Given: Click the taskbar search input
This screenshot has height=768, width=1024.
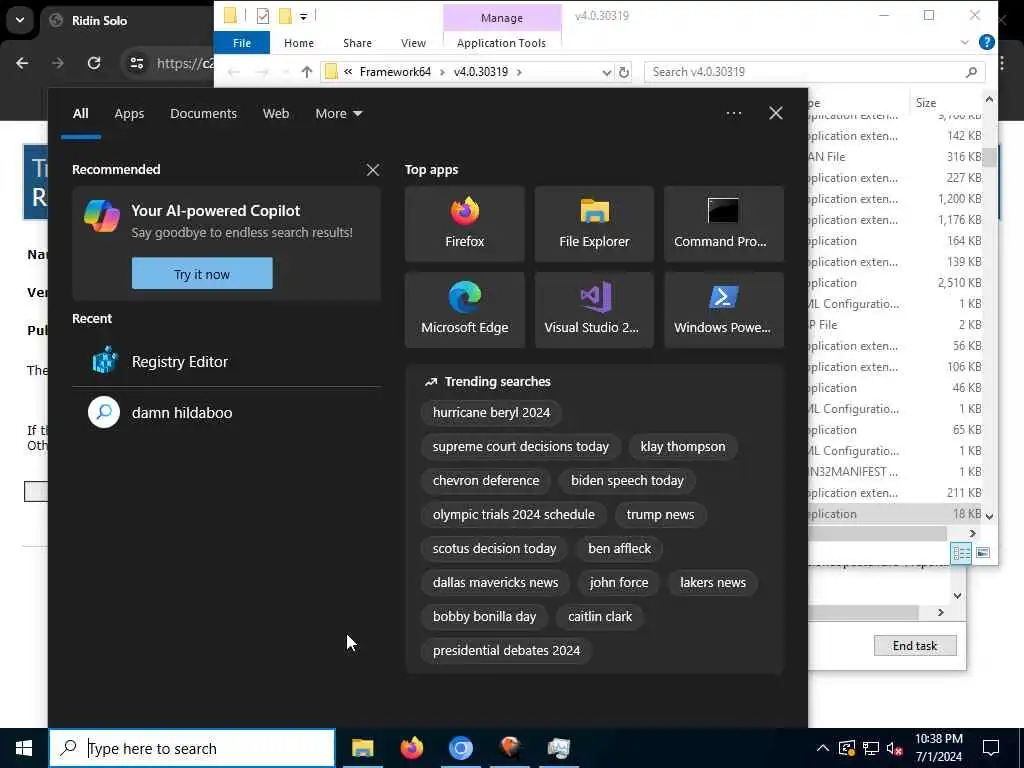Looking at the screenshot, I should point(192,748).
